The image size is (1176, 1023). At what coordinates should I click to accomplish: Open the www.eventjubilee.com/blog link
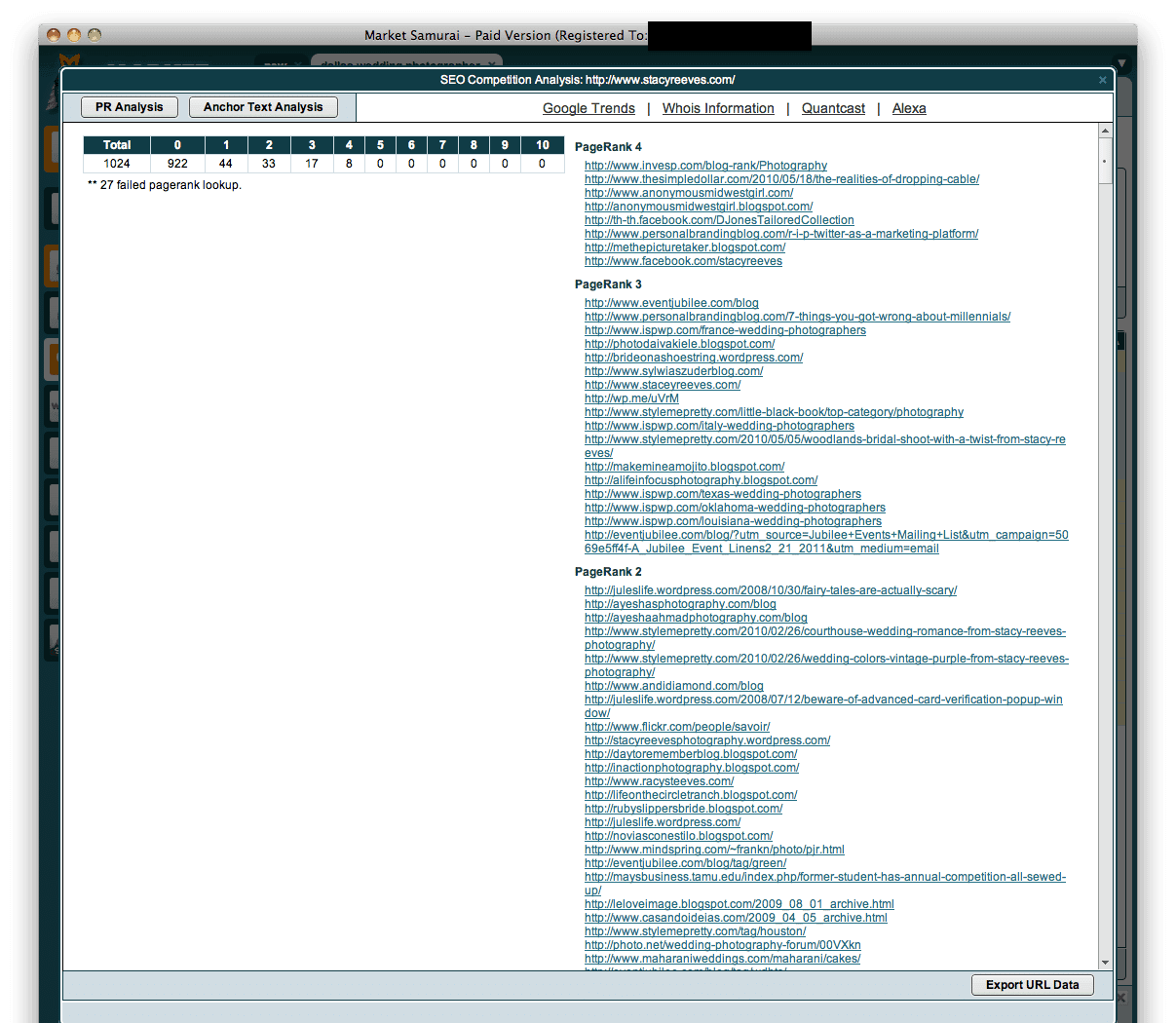[671, 303]
